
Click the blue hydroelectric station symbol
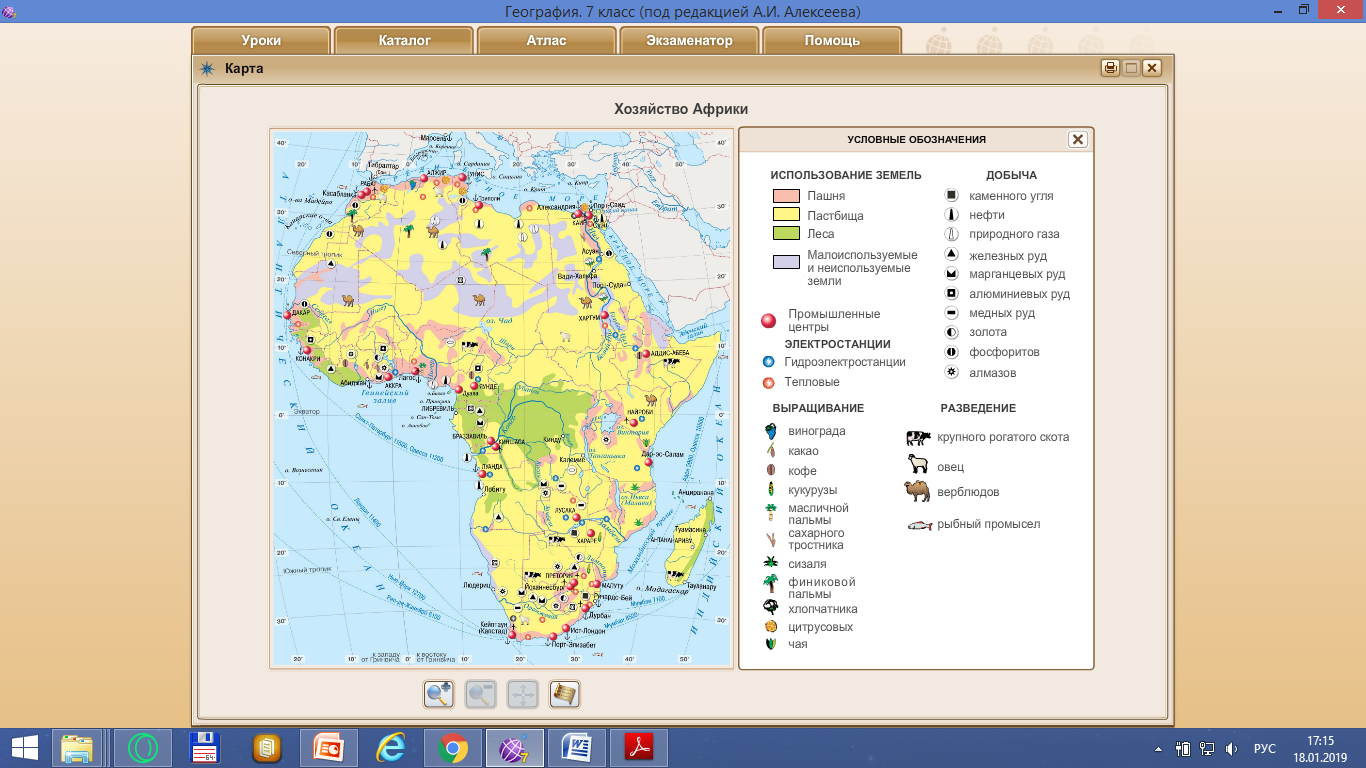coord(768,362)
